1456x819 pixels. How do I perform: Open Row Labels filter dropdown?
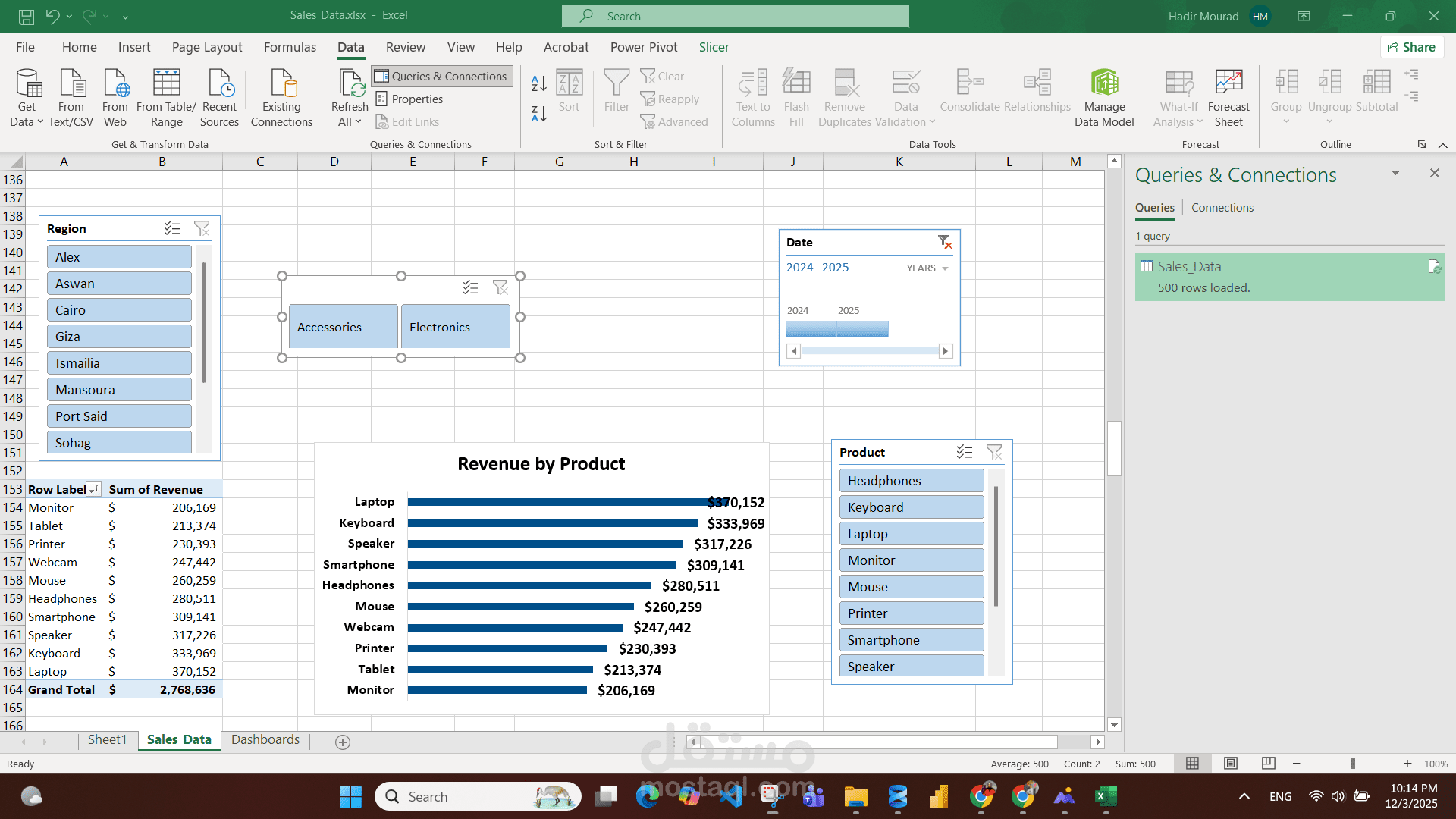pos(93,490)
